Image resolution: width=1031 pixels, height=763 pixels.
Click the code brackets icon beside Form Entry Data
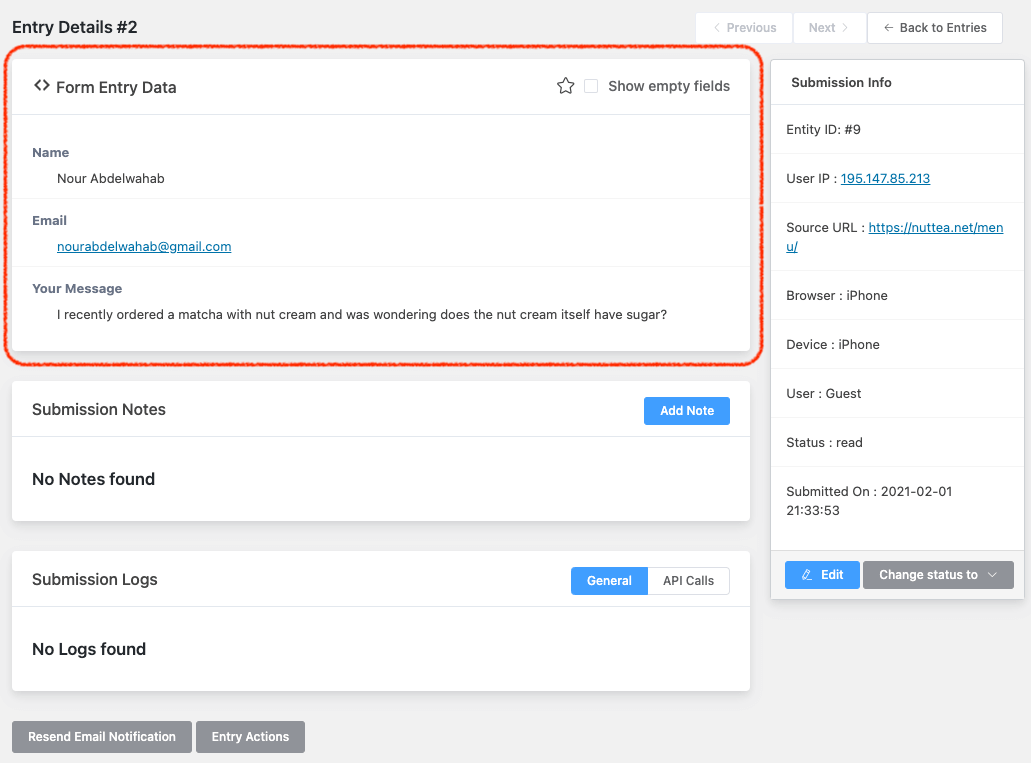(x=41, y=86)
